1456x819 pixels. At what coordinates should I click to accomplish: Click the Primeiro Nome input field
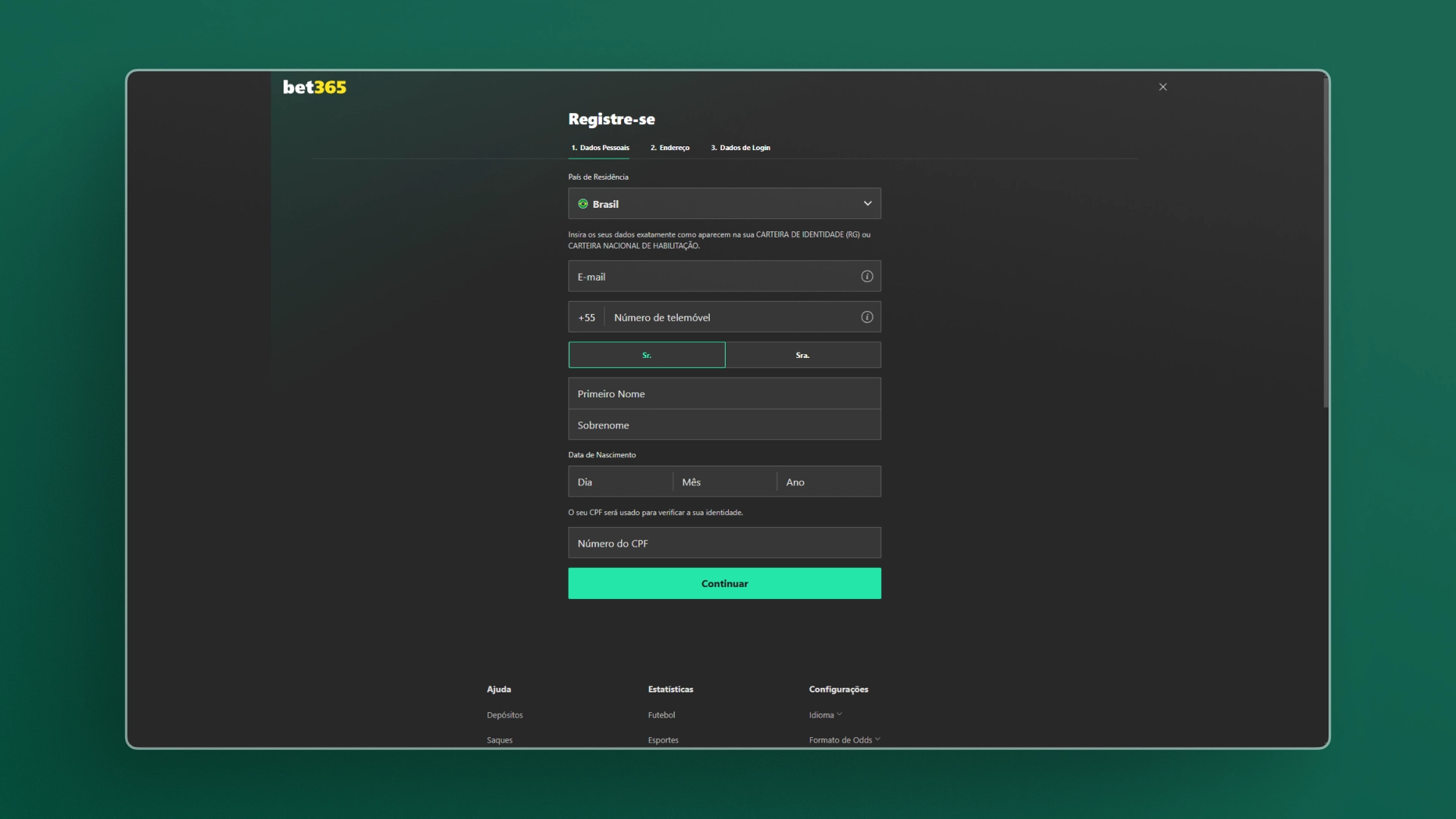click(x=724, y=392)
